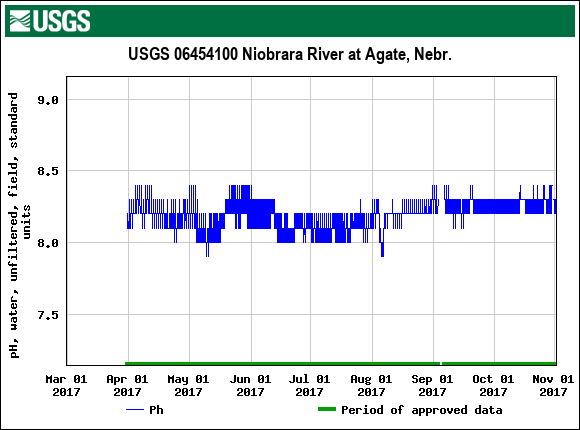
Task: Click the 8.0 y-axis label
Action: coord(48,243)
